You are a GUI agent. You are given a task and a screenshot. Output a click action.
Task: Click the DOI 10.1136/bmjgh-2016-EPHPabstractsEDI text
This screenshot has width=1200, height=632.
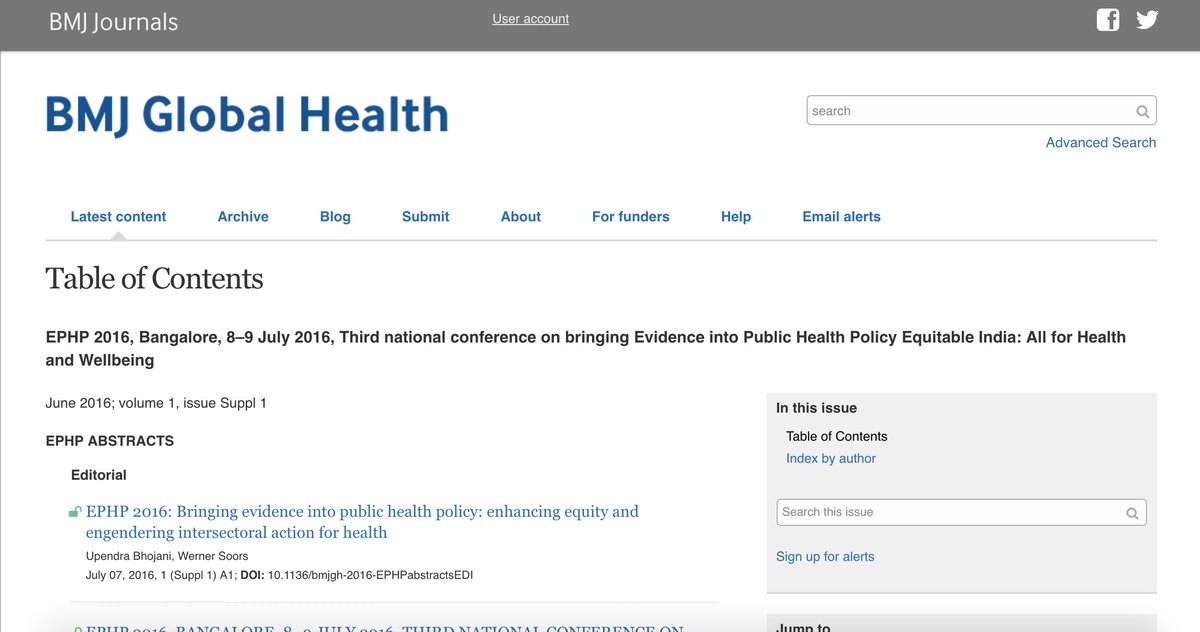click(x=370, y=575)
